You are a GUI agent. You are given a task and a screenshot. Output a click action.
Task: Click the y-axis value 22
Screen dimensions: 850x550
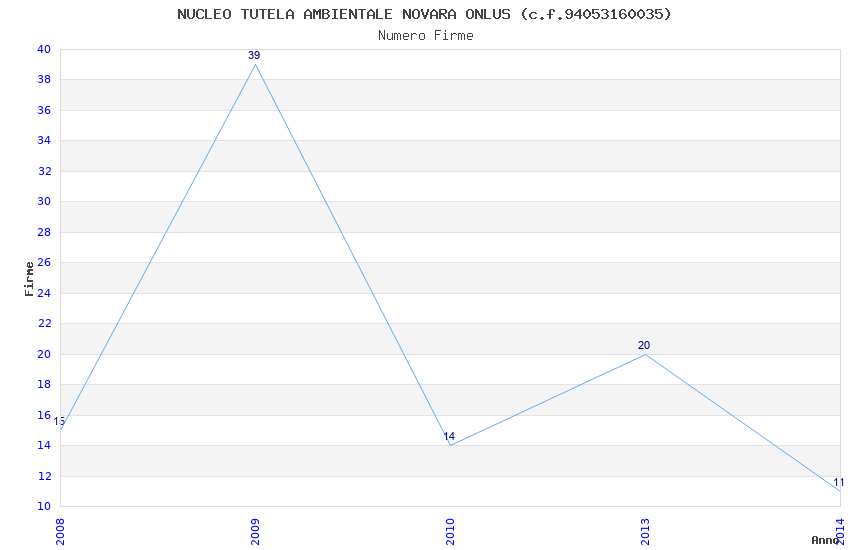pyautogui.click(x=44, y=323)
